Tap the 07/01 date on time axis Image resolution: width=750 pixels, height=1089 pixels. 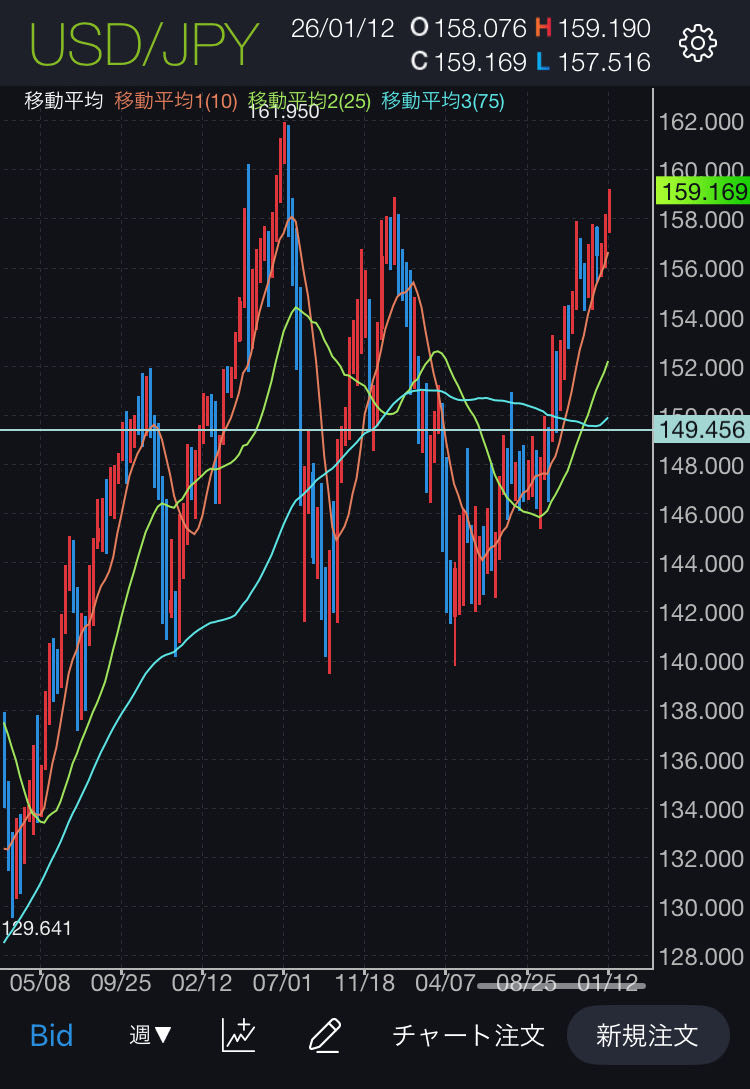click(x=283, y=982)
